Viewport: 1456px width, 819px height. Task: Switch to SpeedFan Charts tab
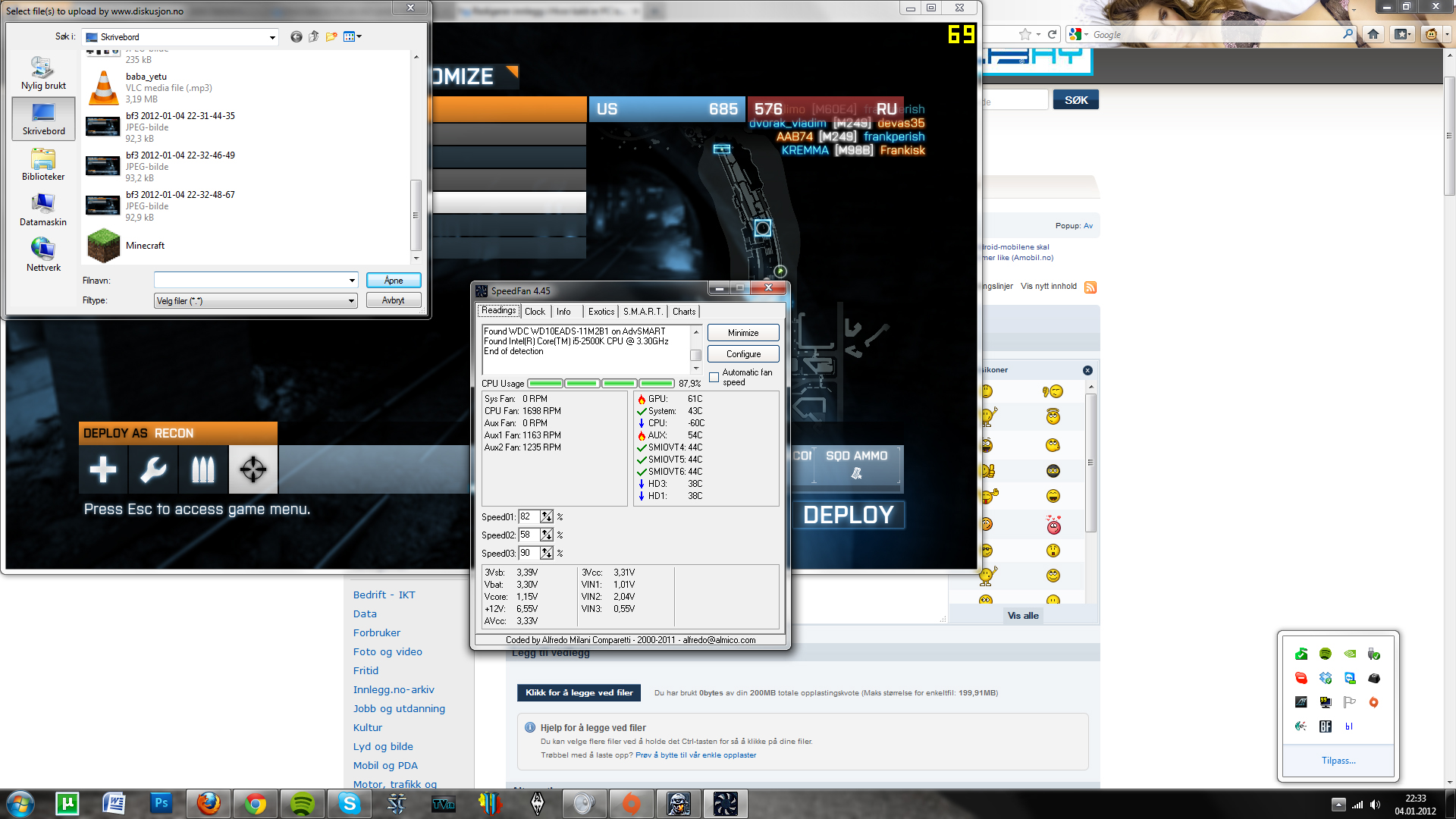[684, 312]
